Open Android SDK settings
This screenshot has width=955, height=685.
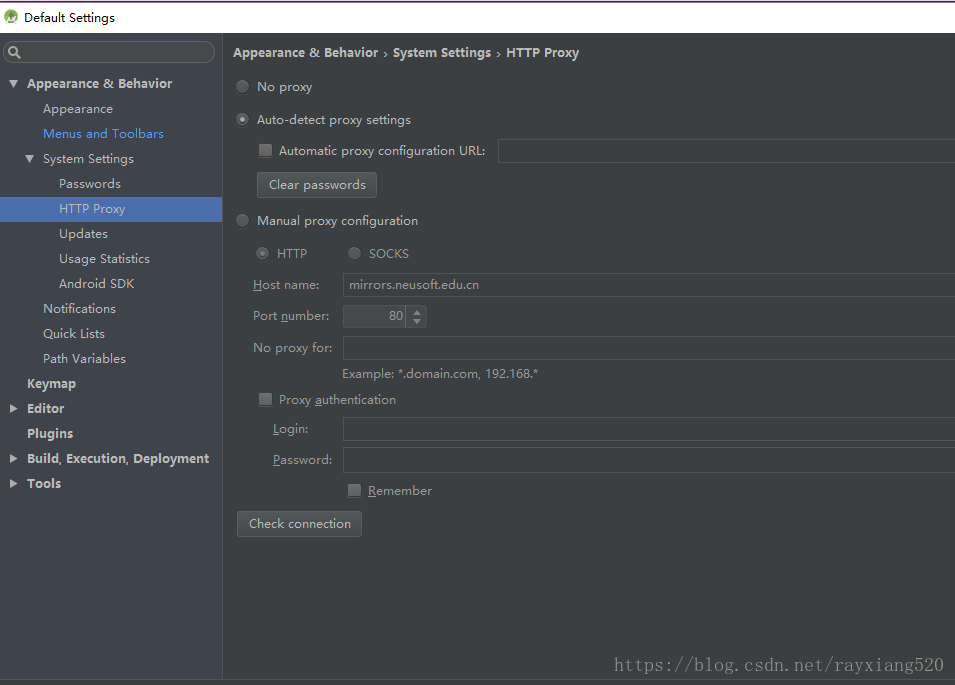[96, 284]
